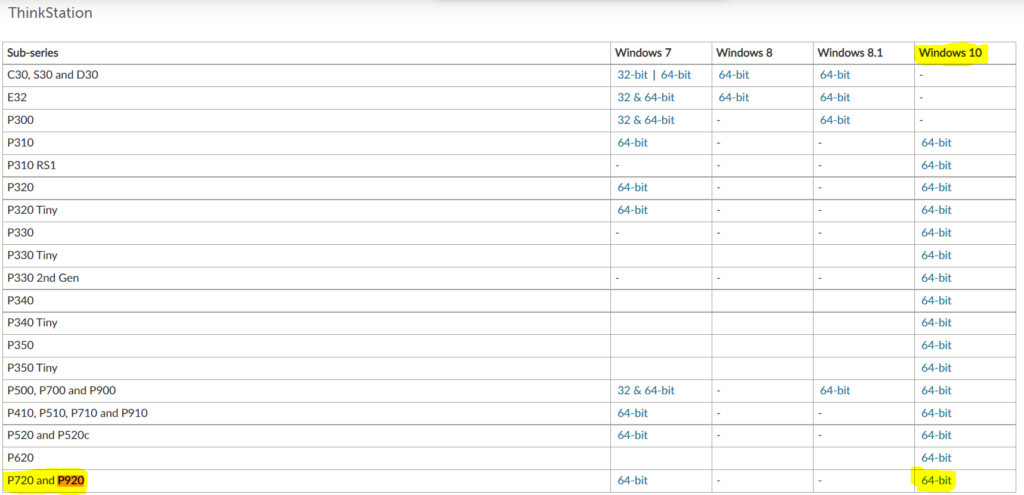
Task: Select the P340 Tiny row label
Action: click(x=31, y=323)
